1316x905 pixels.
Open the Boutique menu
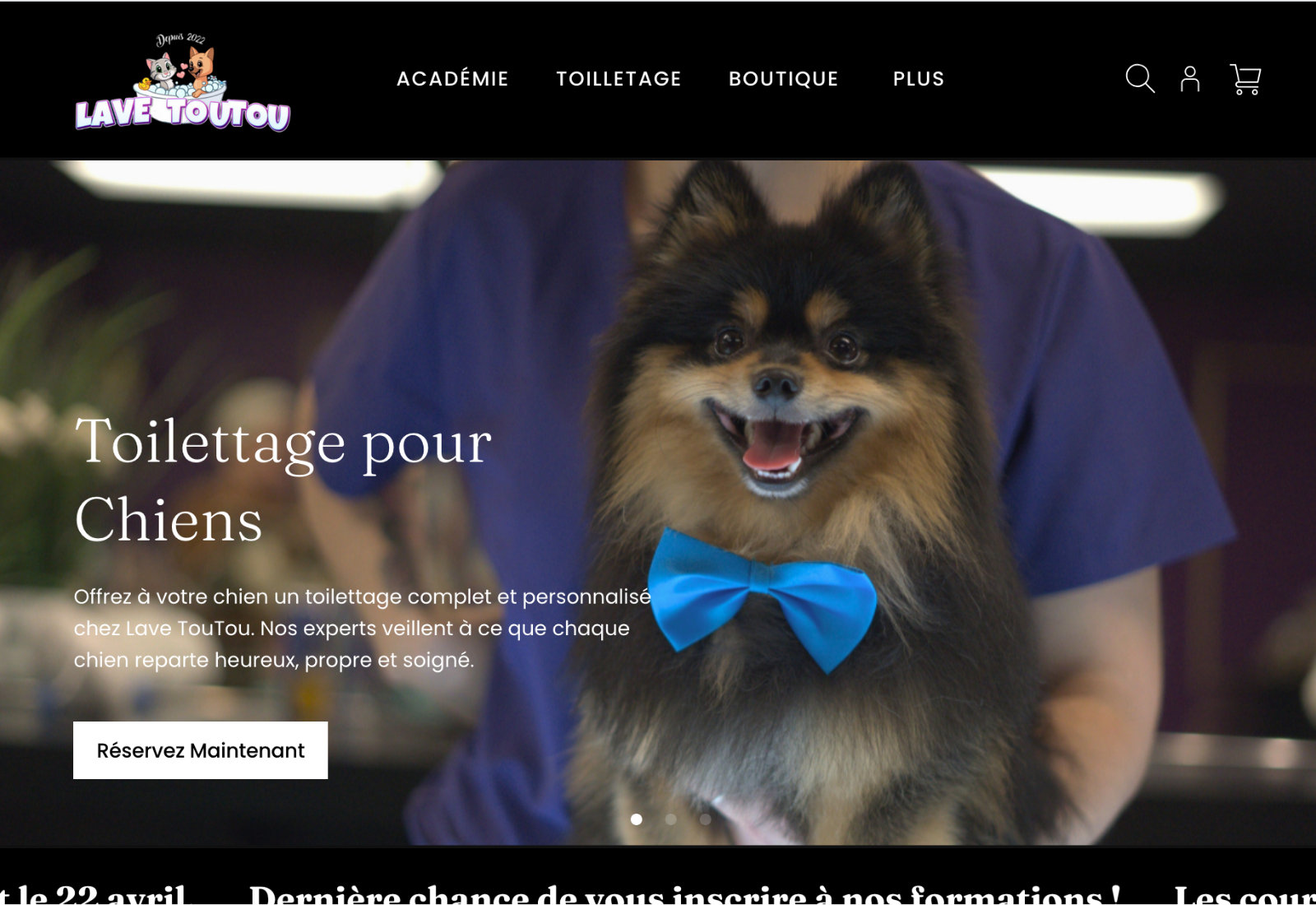click(784, 79)
